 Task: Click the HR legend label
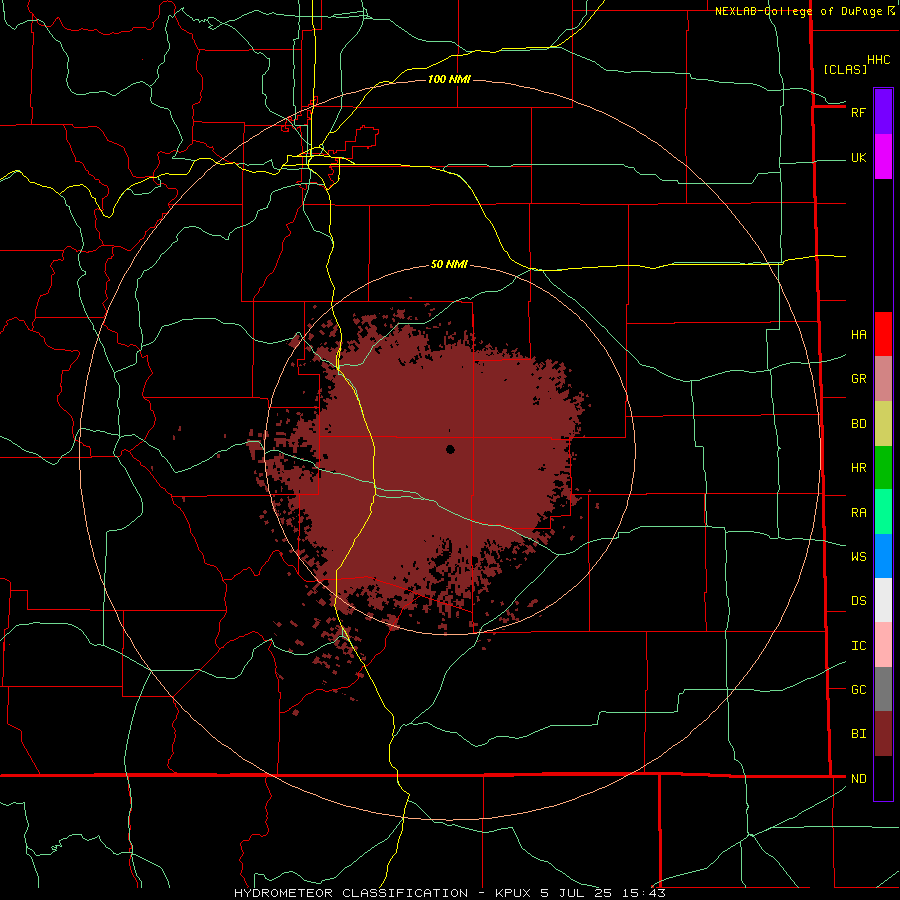[x=858, y=468]
